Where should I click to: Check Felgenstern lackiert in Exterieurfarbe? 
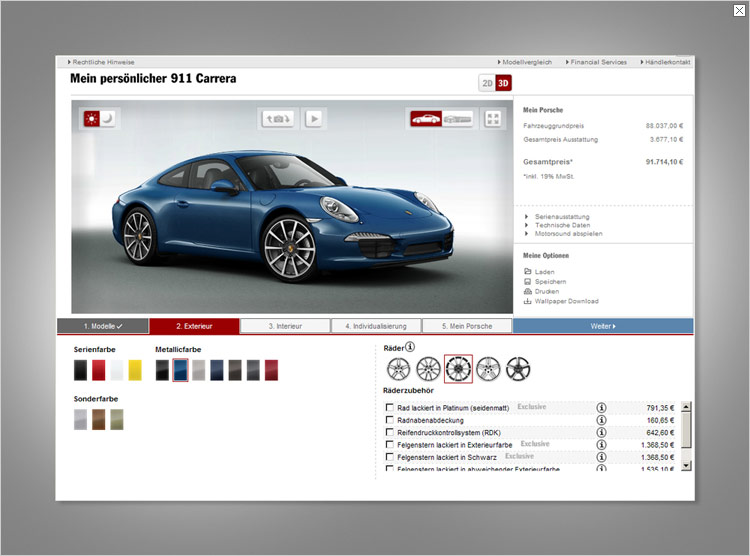click(x=390, y=445)
